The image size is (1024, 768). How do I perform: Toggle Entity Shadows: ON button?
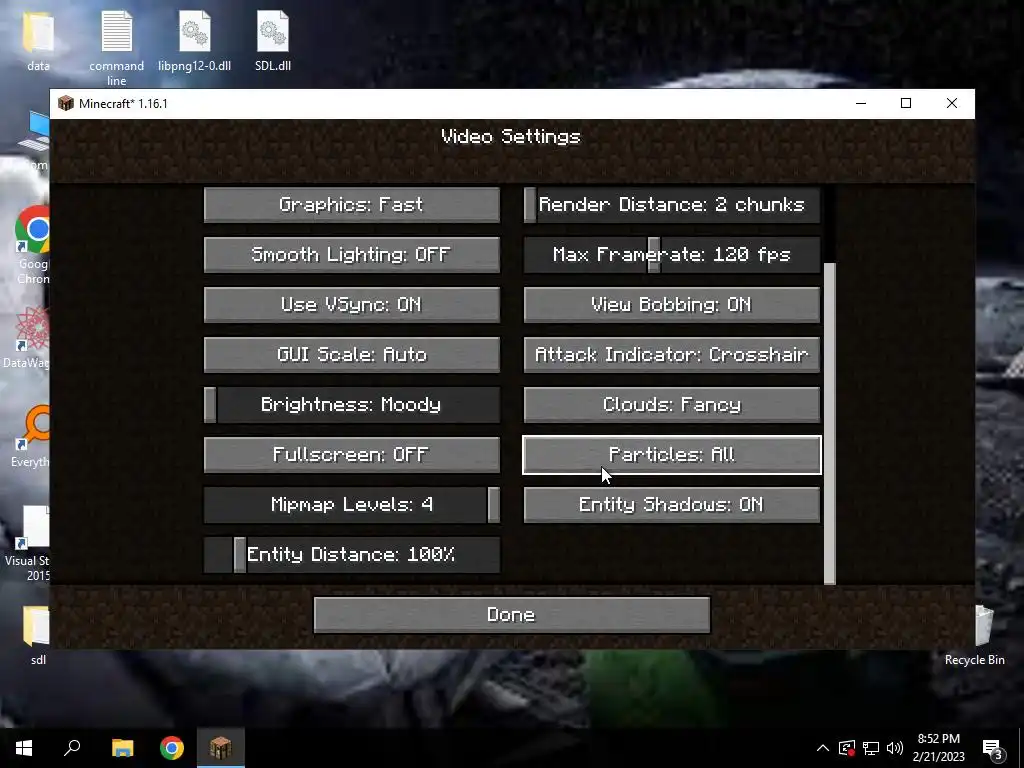pyautogui.click(x=671, y=505)
